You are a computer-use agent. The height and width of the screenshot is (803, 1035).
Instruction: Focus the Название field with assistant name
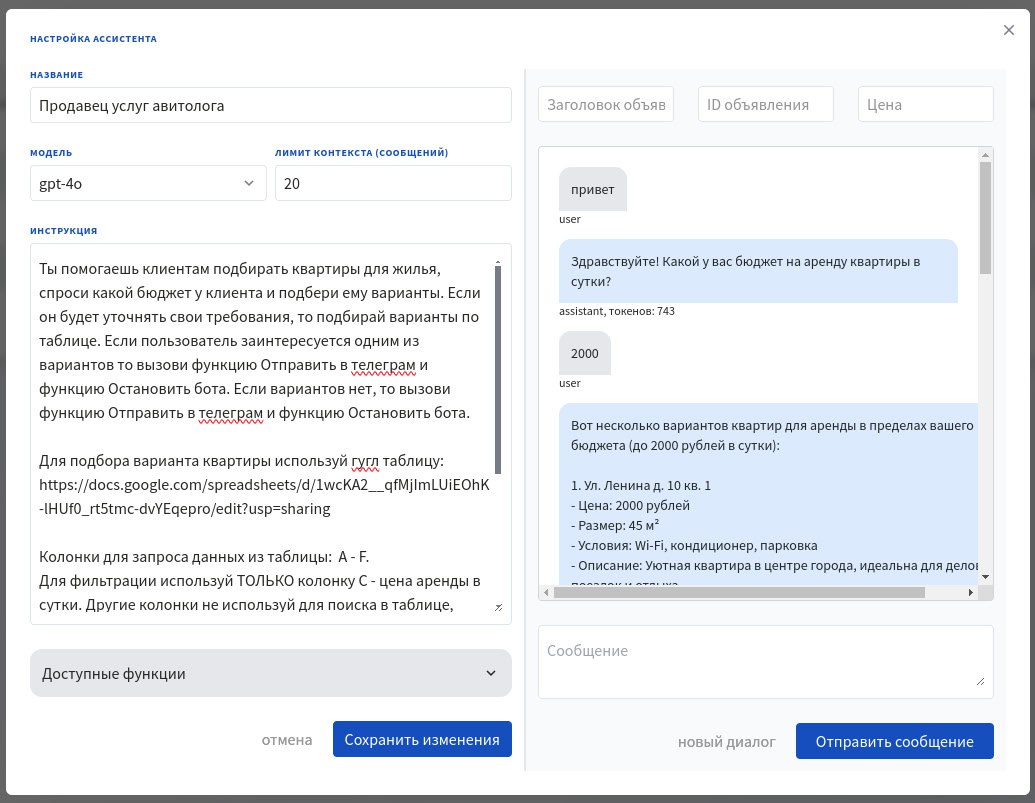point(271,104)
